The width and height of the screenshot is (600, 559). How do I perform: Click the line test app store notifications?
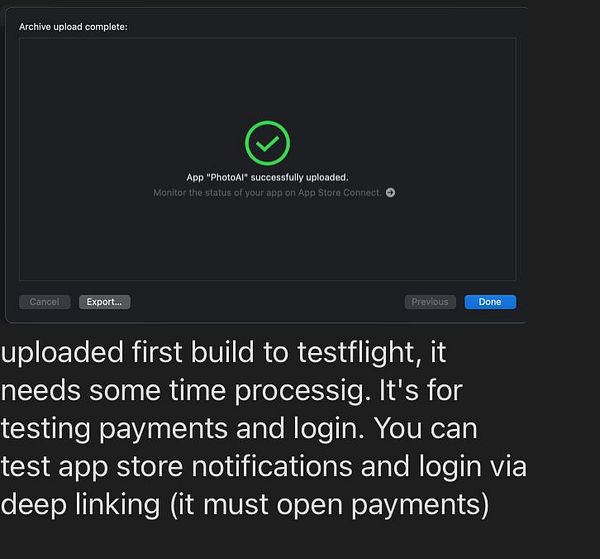point(263,467)
